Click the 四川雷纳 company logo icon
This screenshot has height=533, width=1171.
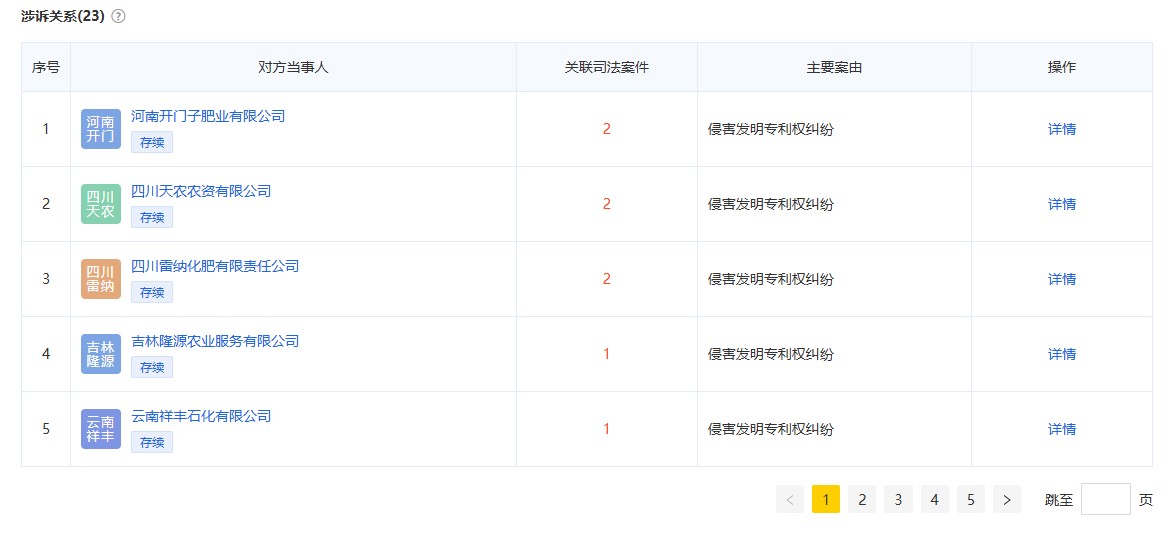100,279
